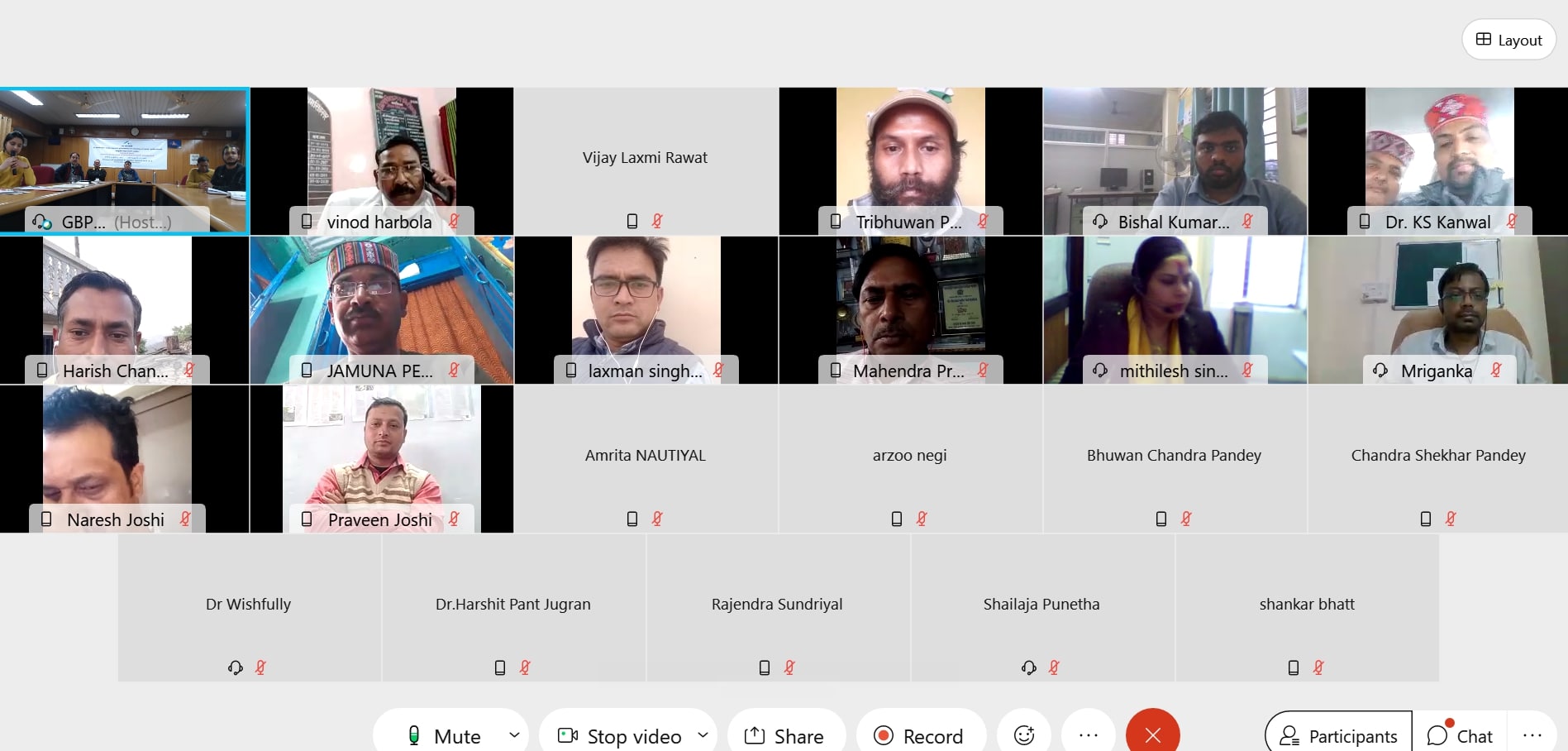Open the Chat panel
This screenshot has height=751, width=1568.
(1460, 735)
